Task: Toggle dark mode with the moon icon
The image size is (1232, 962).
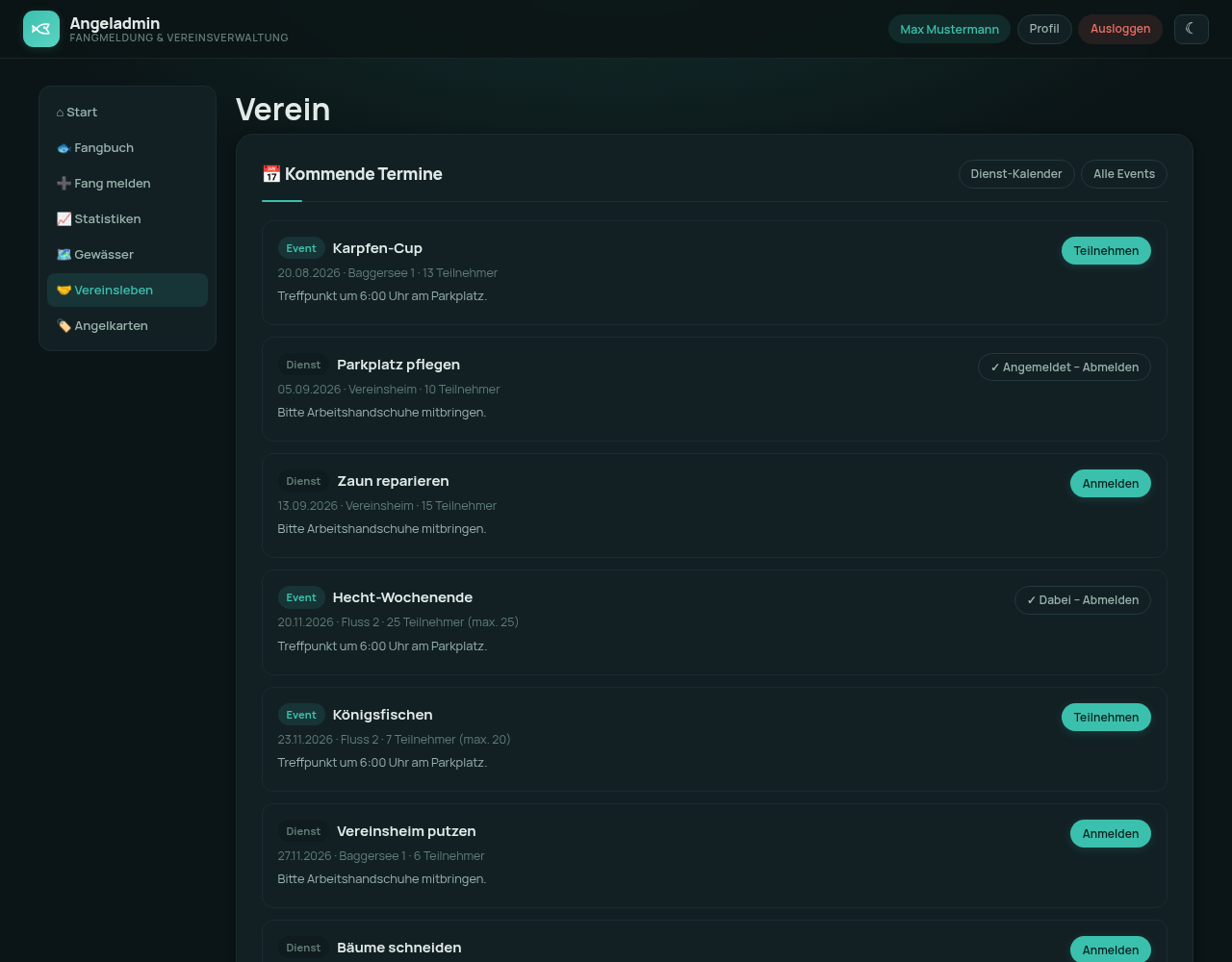Action: tap(1191, 29)
